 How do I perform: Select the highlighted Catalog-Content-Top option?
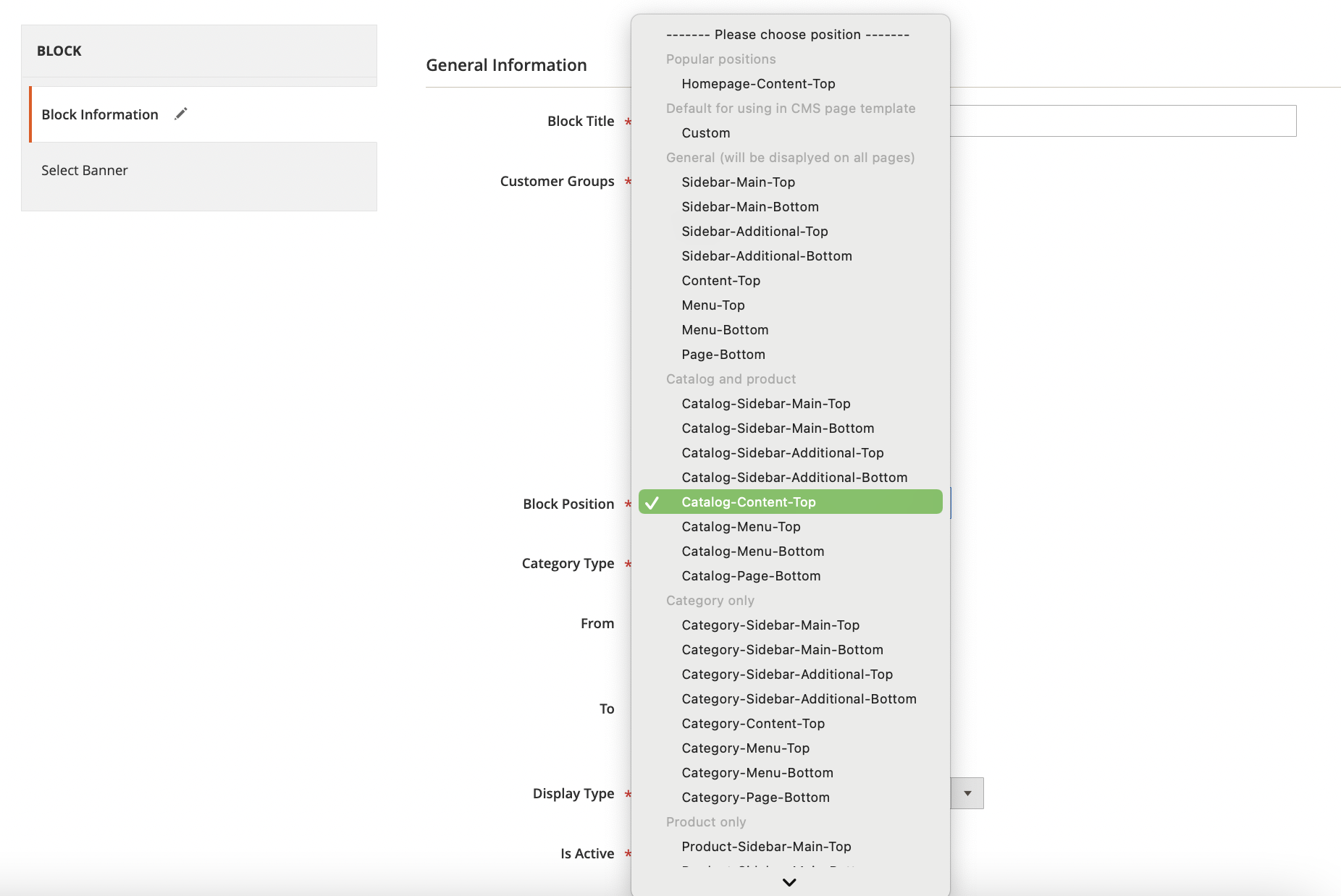tap(749, 502)
